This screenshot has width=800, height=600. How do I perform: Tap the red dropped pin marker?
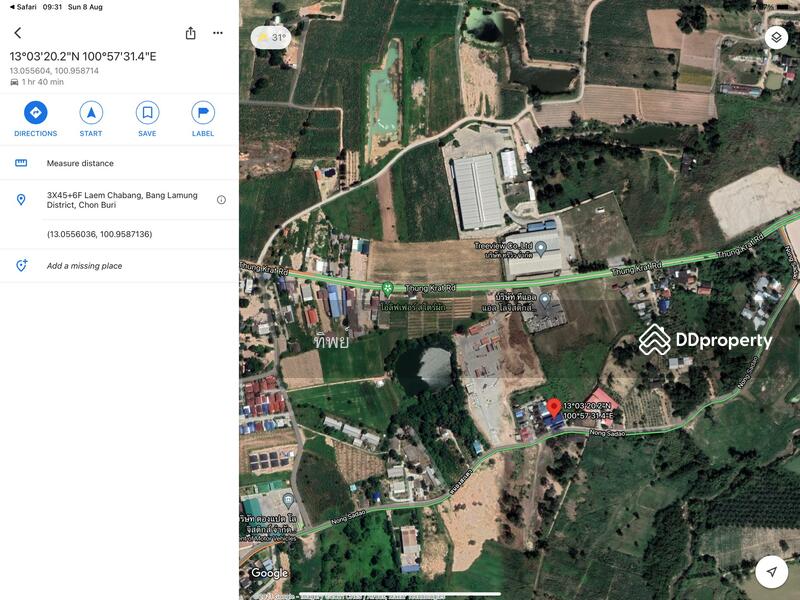pyautogui.click(x=554, y=407)
